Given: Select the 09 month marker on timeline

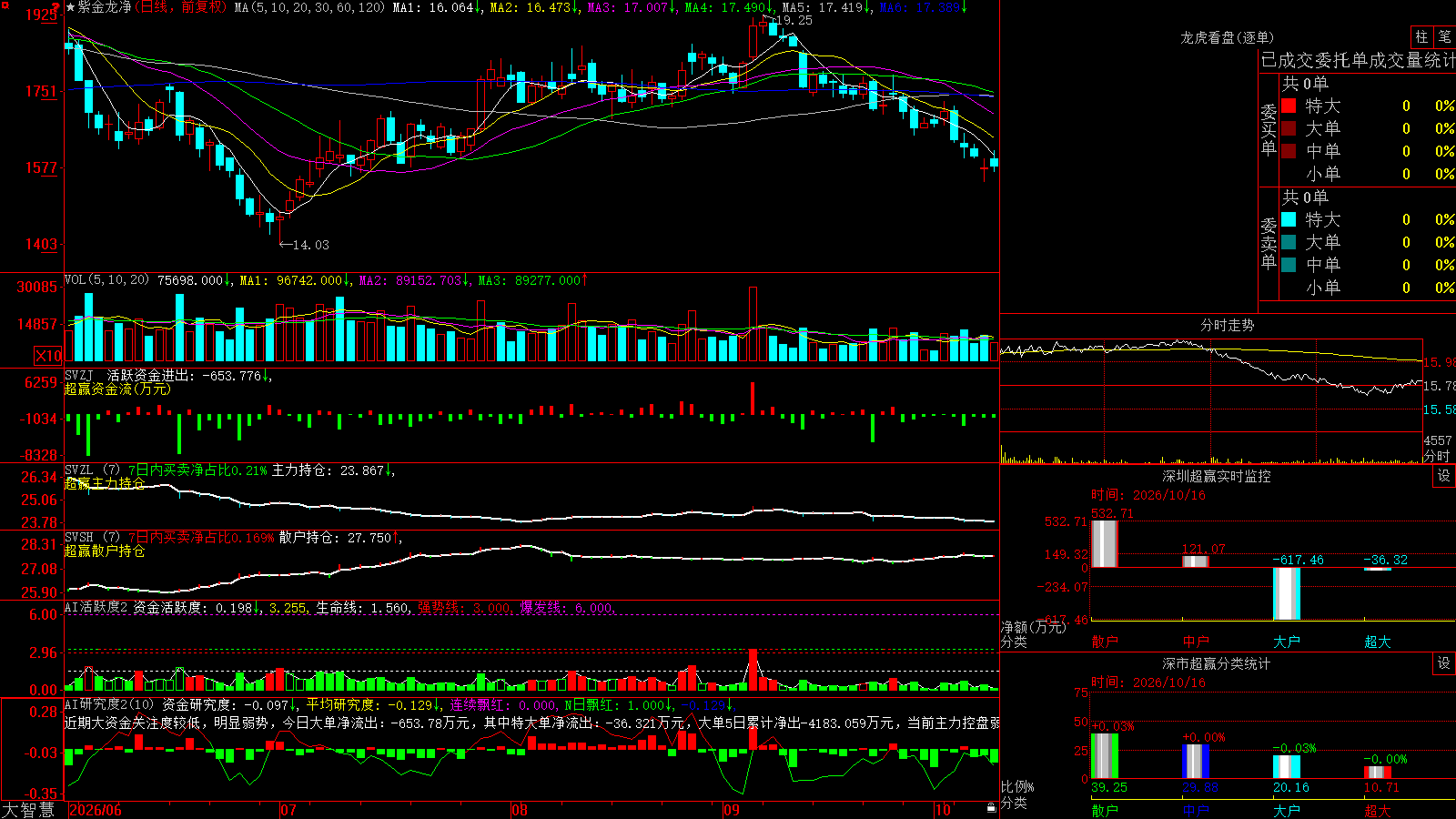Looking at the screenshot, I should (732, 810).
